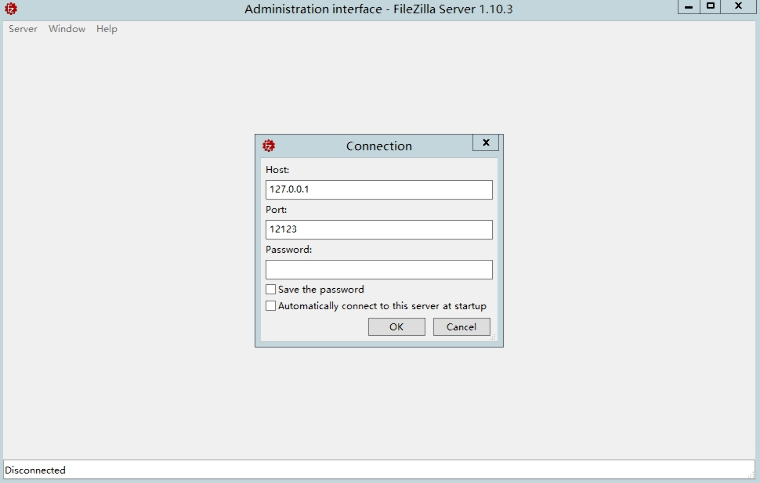The image size is (760, 483).
Task: Click the Password: label in dialog
Action: 289,249
